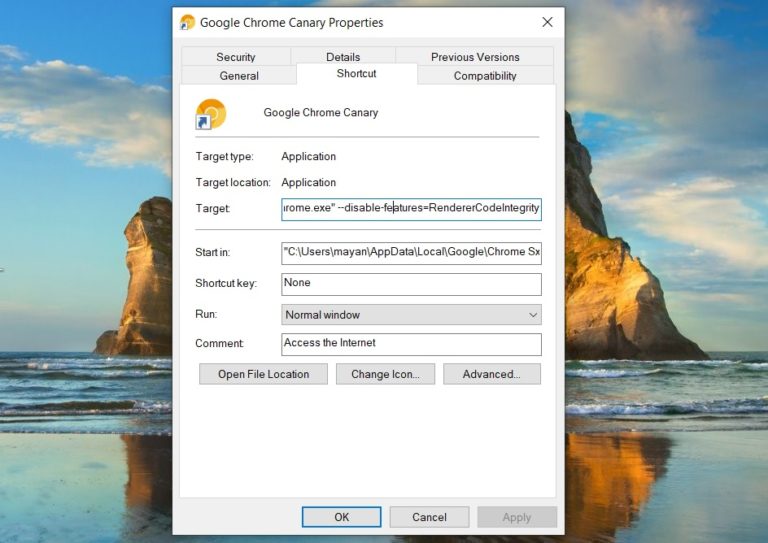Click Cancel to discard changes
This screenshot has height=543, width=768.
tap(430, 517)
